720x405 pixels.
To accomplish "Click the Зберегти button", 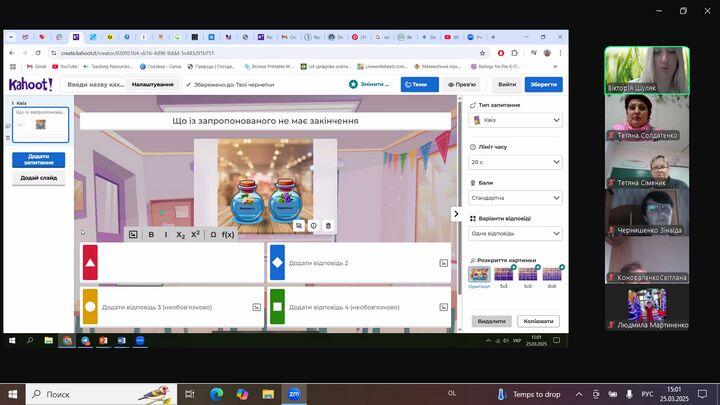I will (543, 84).
